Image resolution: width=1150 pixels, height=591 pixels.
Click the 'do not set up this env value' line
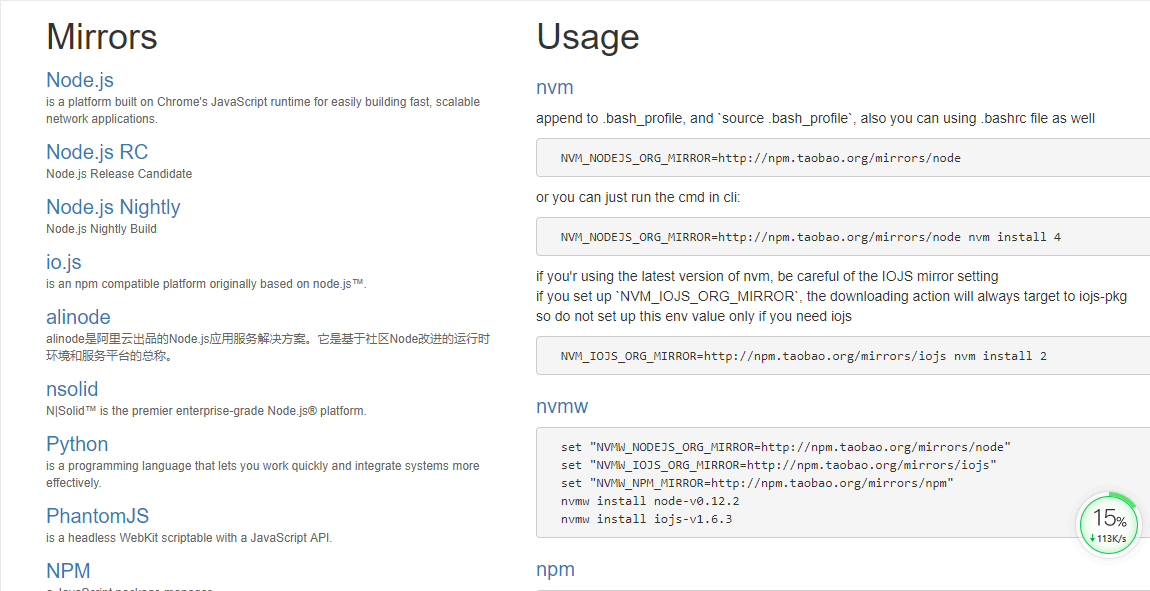click(694, 317)
